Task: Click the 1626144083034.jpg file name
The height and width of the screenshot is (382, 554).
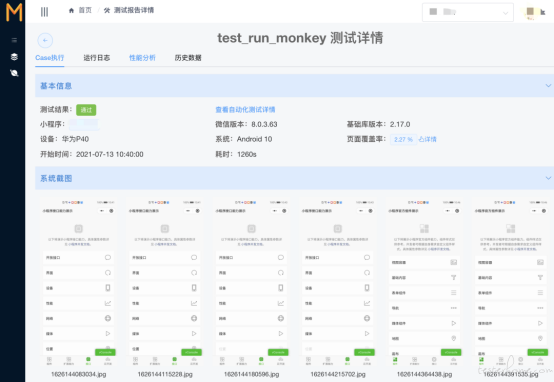Action: pos(78,374)
